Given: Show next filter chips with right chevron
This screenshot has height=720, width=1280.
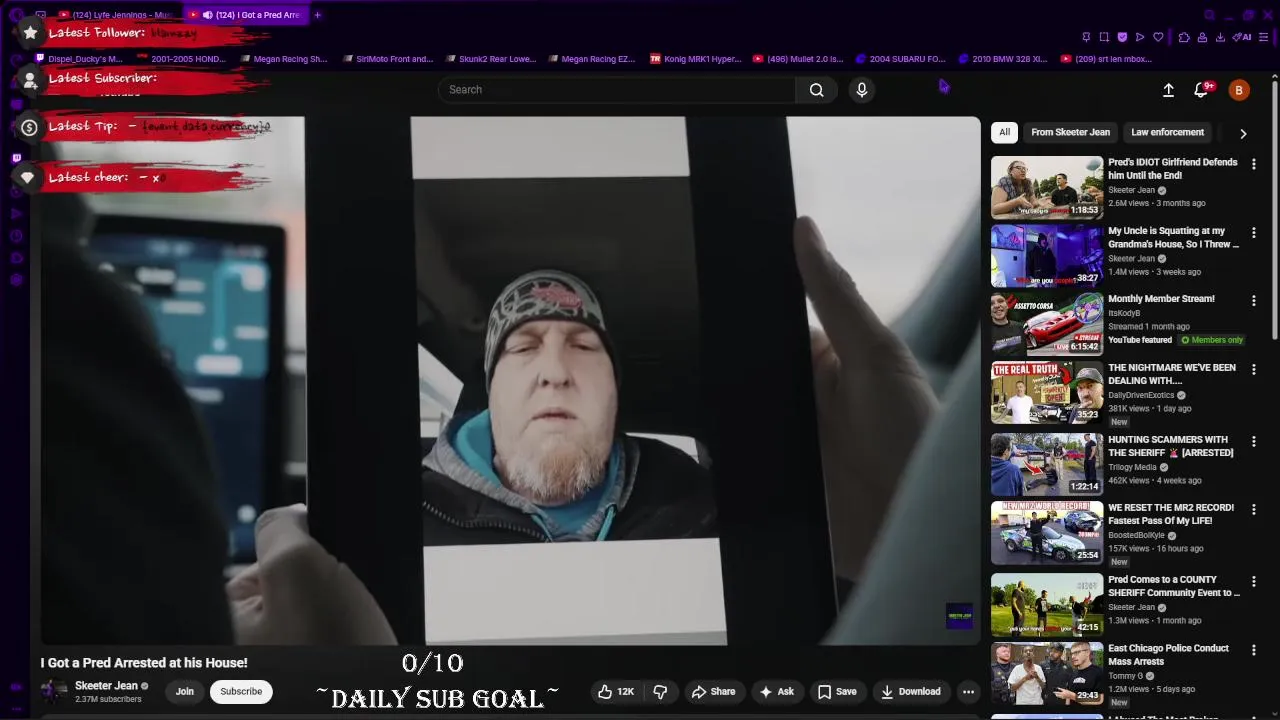Looking at the screenshot, I should 1243,133.
